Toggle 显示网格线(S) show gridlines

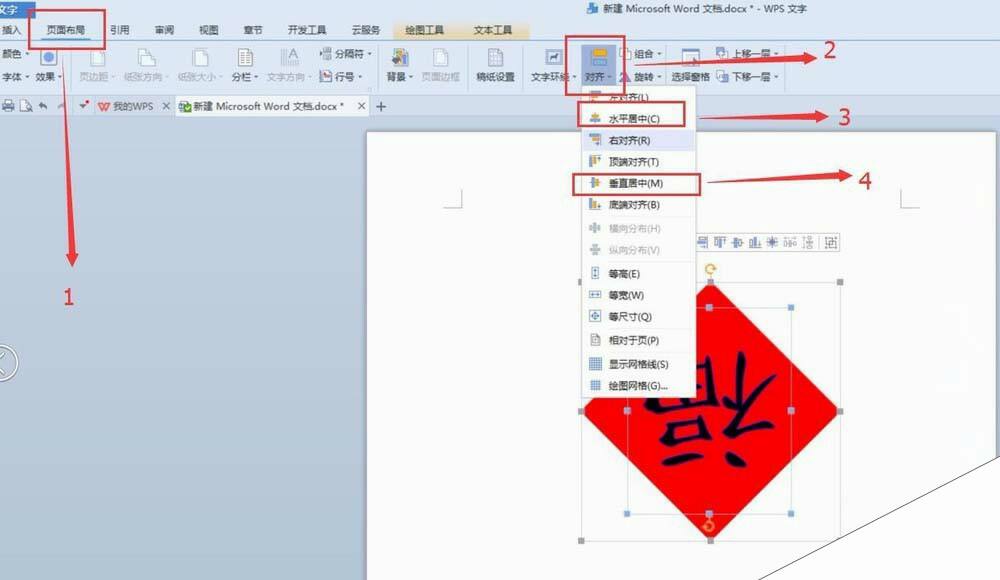pyautogui.click(x=638, y=364)
